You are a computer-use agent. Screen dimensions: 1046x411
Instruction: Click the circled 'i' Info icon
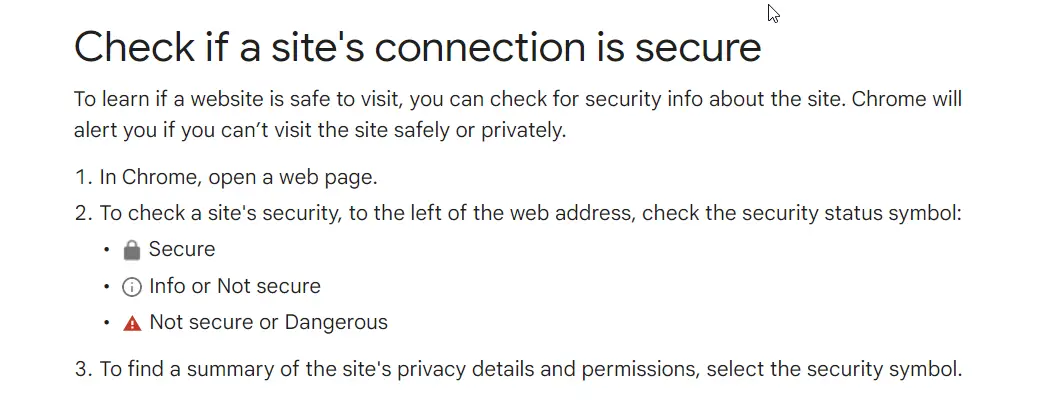132,288
